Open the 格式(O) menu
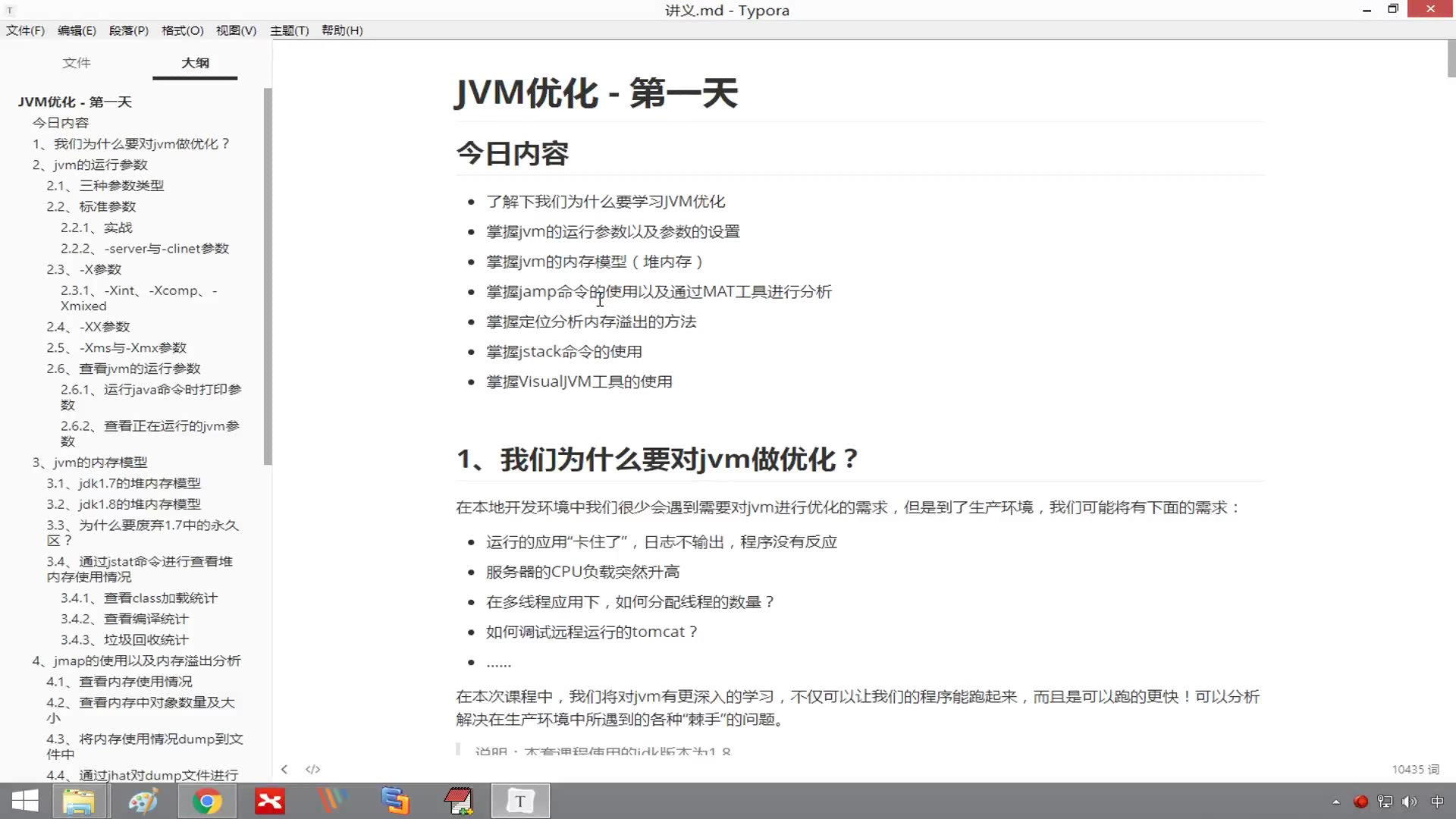The image size is (1456, 819). (x=182, y=30)
